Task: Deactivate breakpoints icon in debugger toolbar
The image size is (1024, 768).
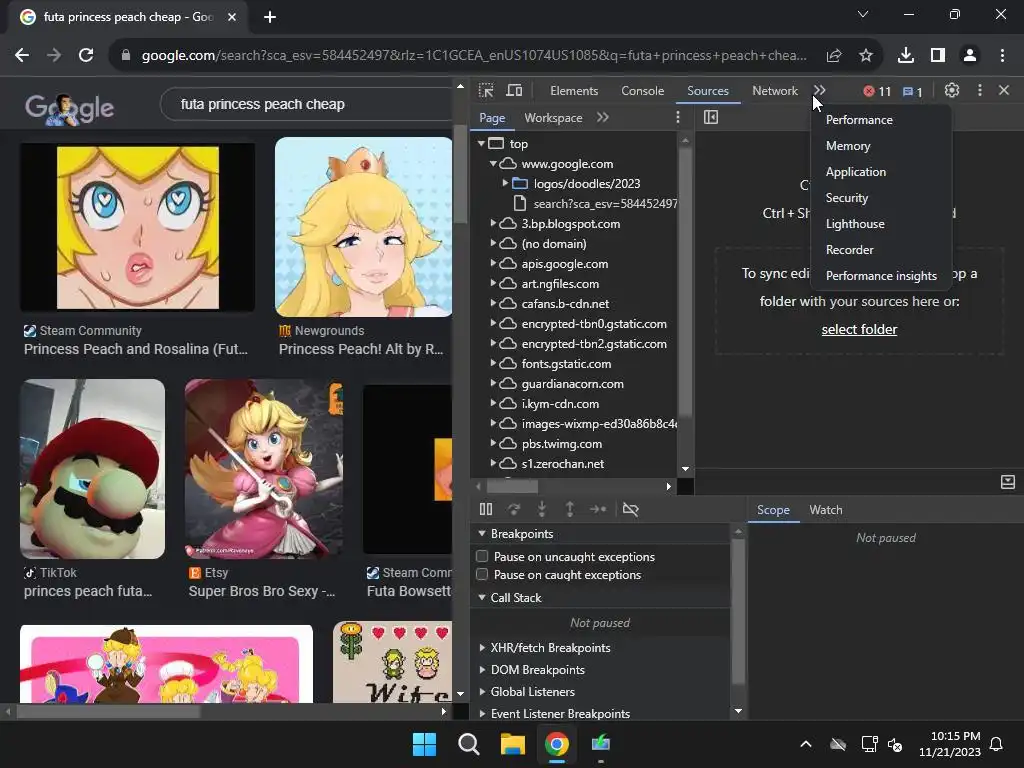Action: [x=630, y=509]
